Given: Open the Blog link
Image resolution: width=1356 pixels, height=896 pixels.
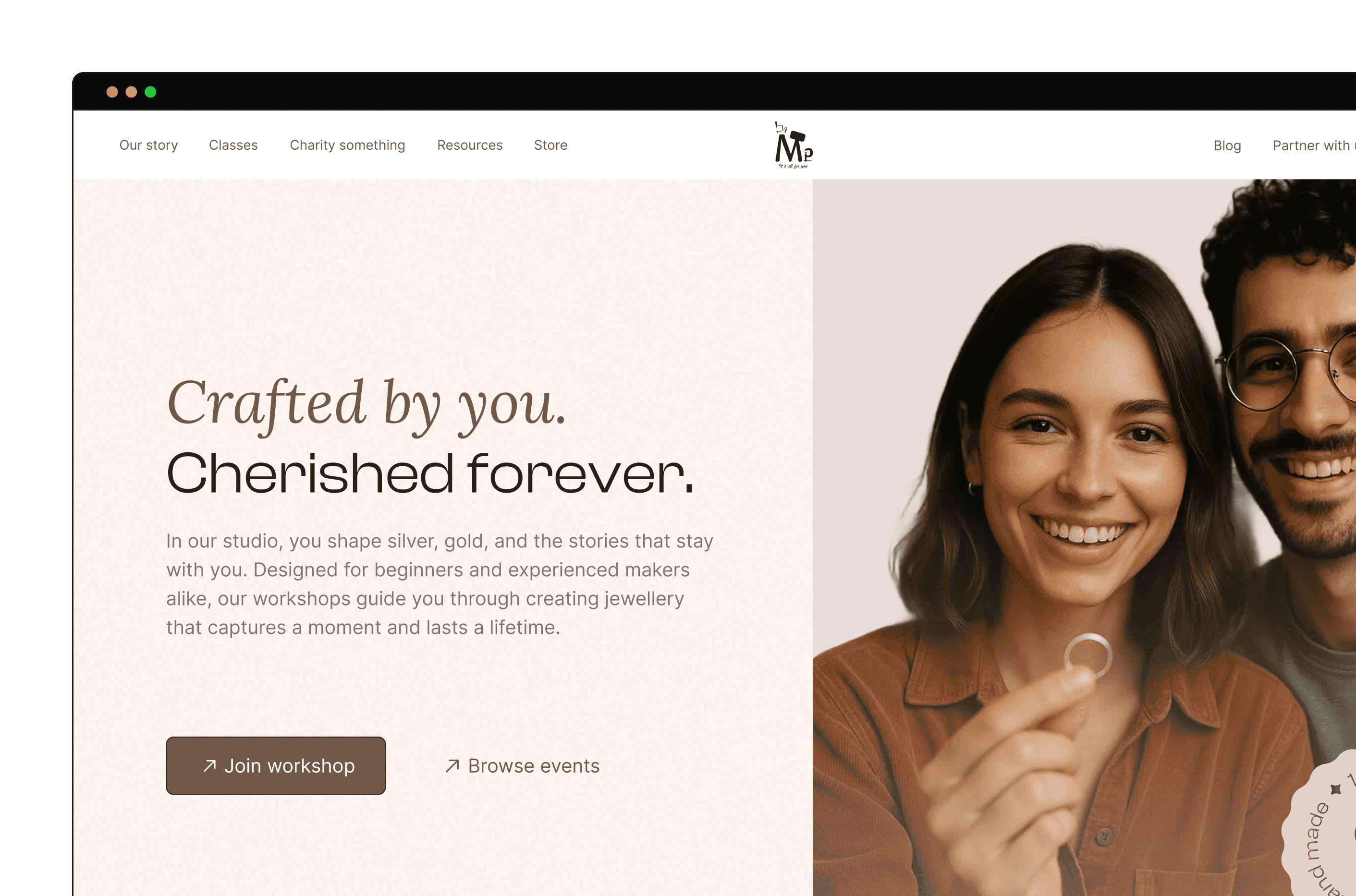Looking at the screenshot, I should (1227, 145).
